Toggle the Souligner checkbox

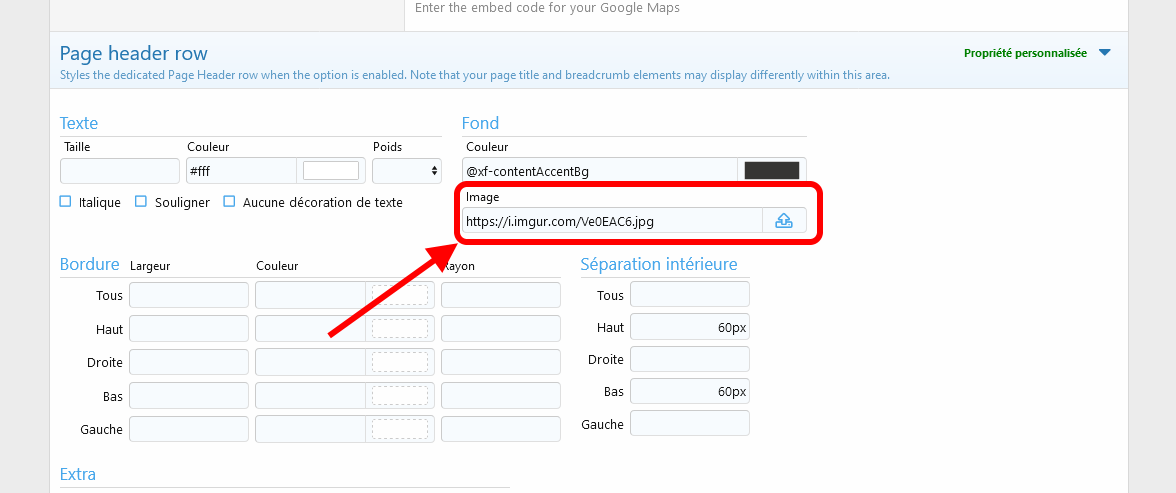(x=141, y=202)
